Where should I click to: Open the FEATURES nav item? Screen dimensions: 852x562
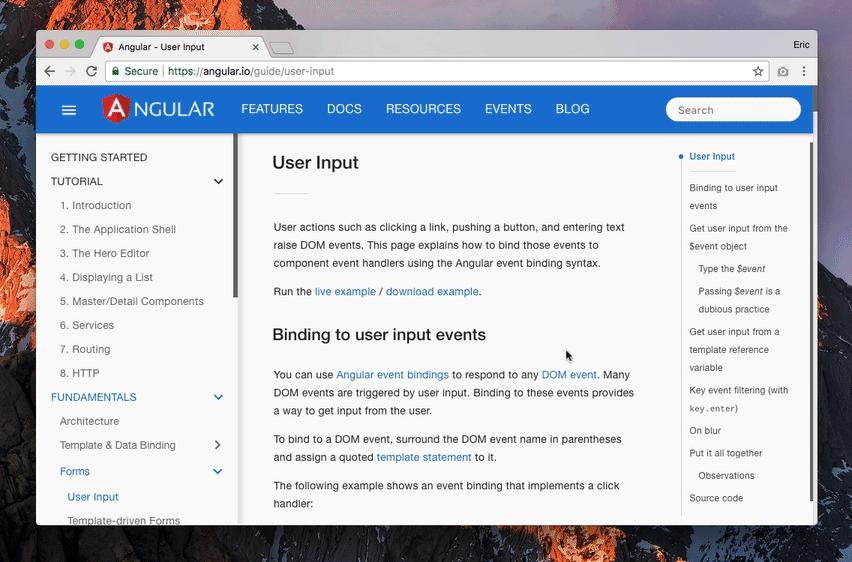[x=272, y=109]
